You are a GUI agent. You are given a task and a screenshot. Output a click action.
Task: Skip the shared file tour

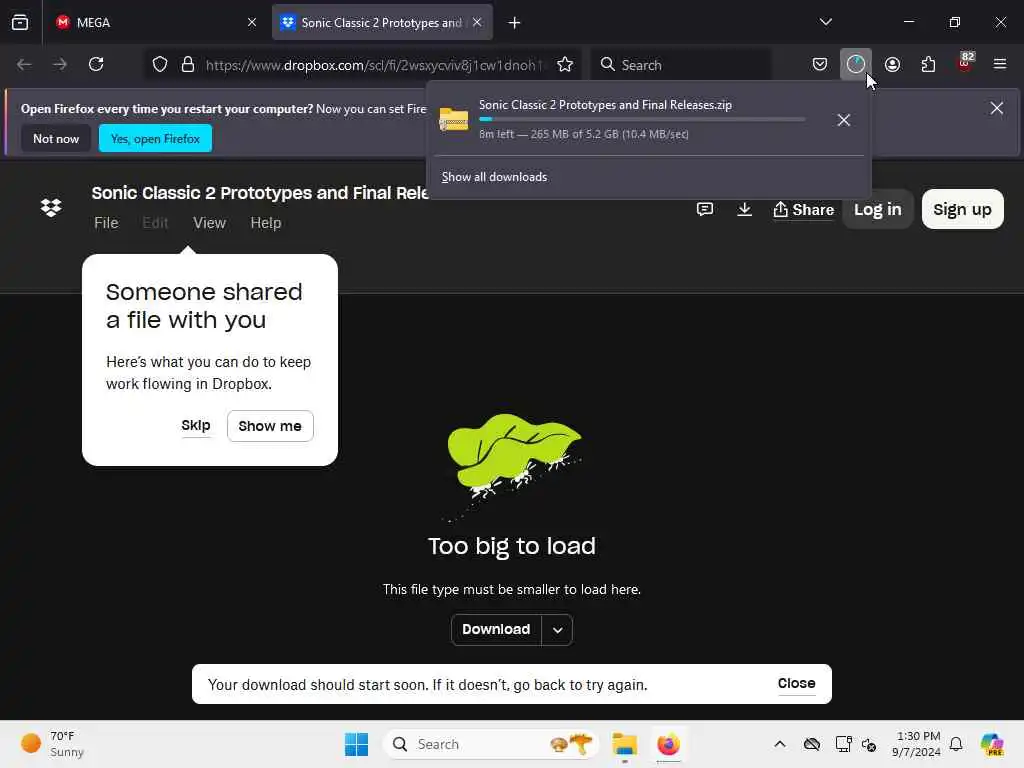(196, 426)
